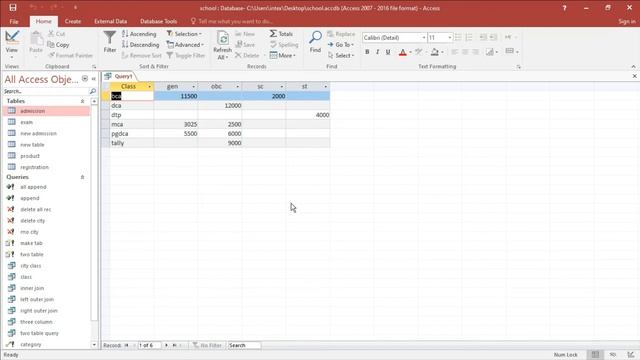
Task: Click Sign in link
Action: (x=627, y=21)
